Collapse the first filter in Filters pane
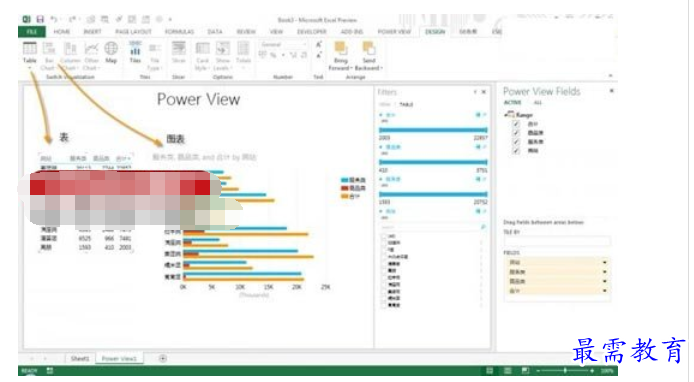Image resolution: width=694 pixels, height=382 pixels. point(381,115)
